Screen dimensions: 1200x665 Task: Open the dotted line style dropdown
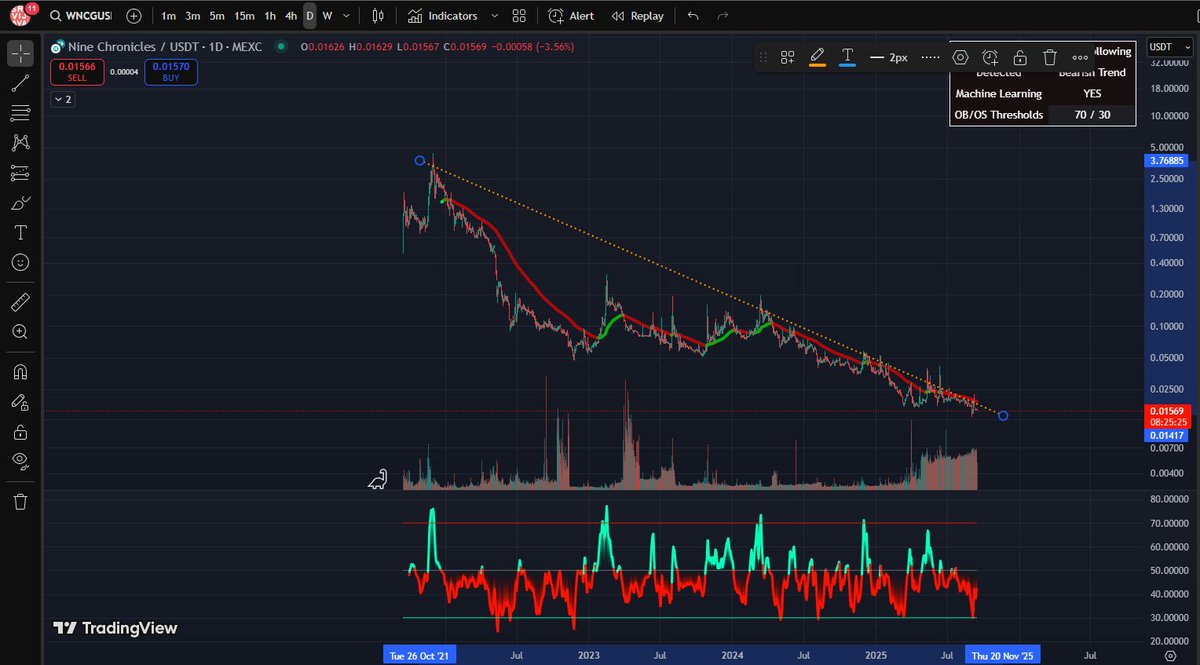click(x=930, y=57)
